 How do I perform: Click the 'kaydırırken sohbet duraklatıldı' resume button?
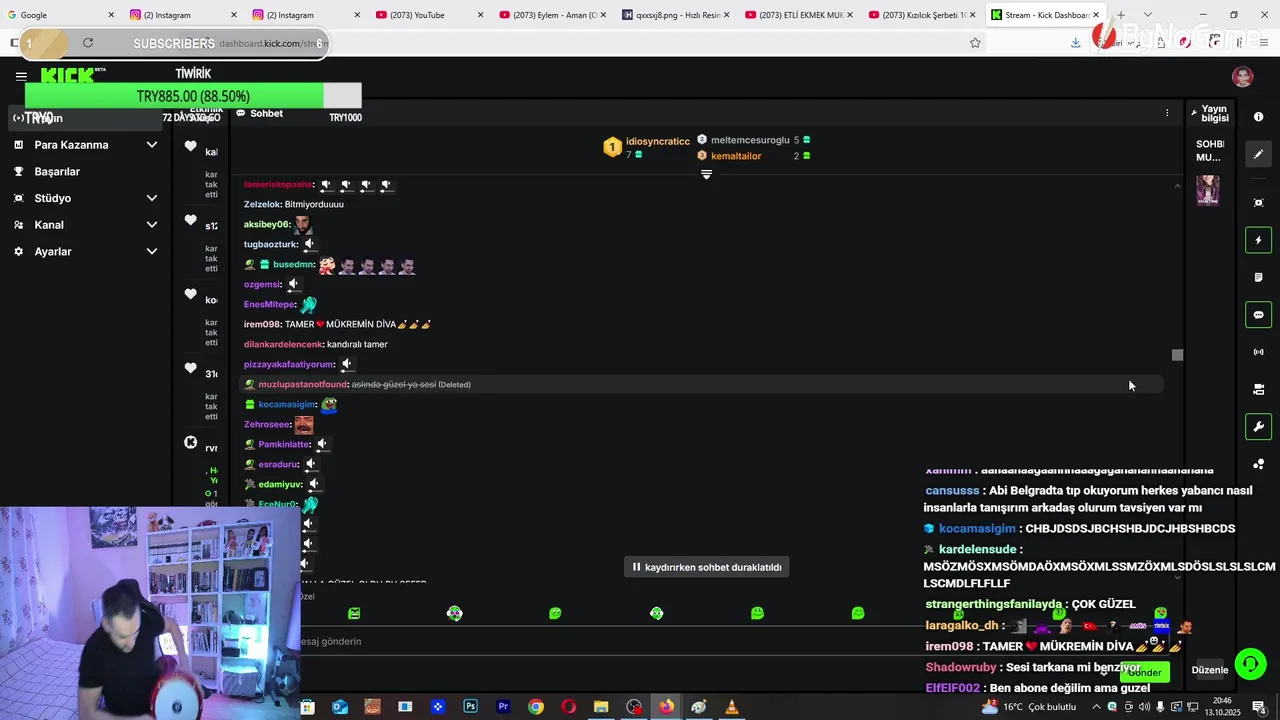(x=707, y=567)
